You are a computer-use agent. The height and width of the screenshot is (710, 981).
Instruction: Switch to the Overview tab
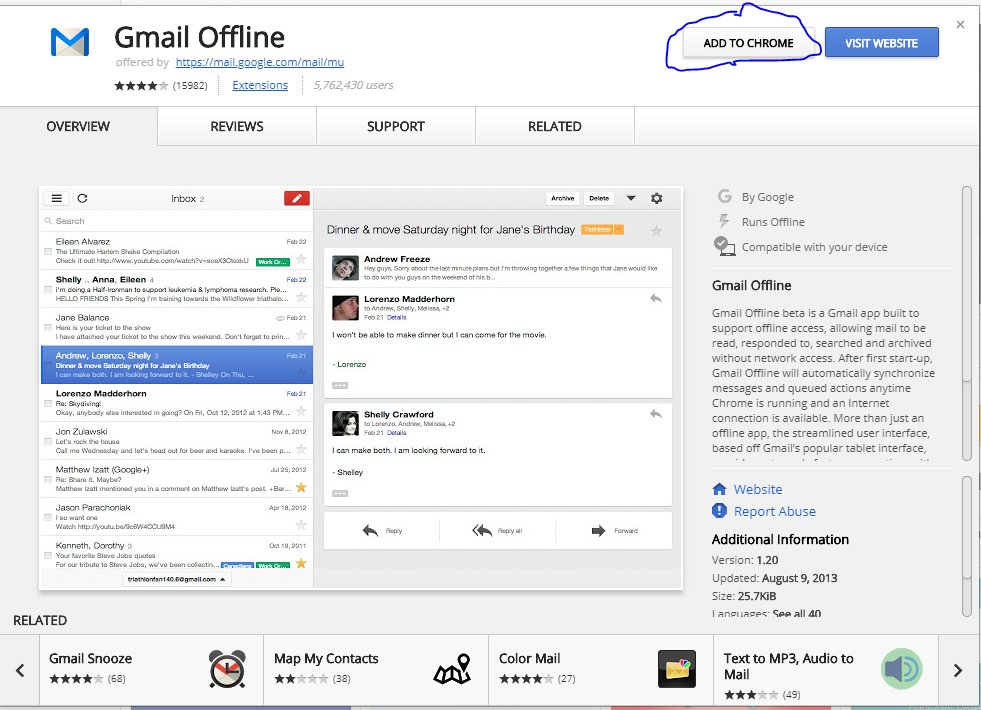point(78,126)
